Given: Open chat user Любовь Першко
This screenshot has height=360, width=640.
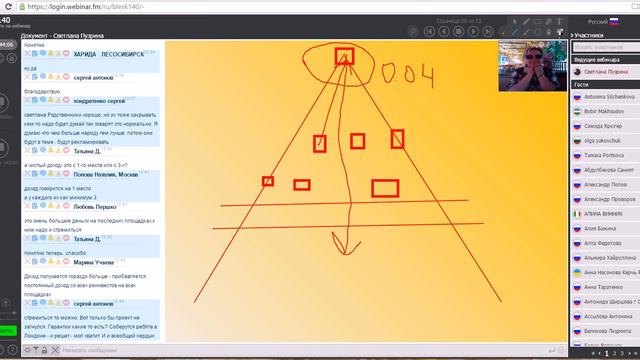Looking at the screenshot, I should 95,207.
